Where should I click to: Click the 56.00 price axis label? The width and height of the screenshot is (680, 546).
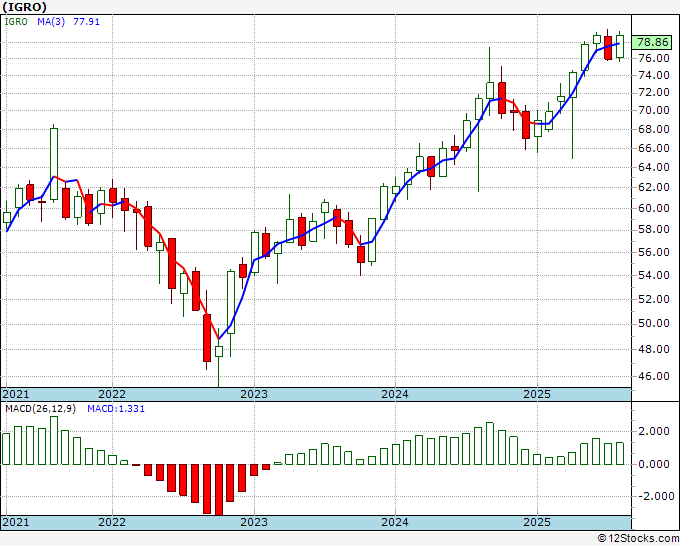pyautogui.click(x=654, y=252)
